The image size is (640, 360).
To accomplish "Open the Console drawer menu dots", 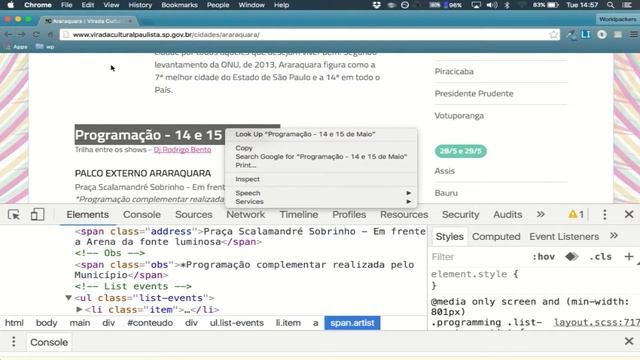I will (13, 342).
